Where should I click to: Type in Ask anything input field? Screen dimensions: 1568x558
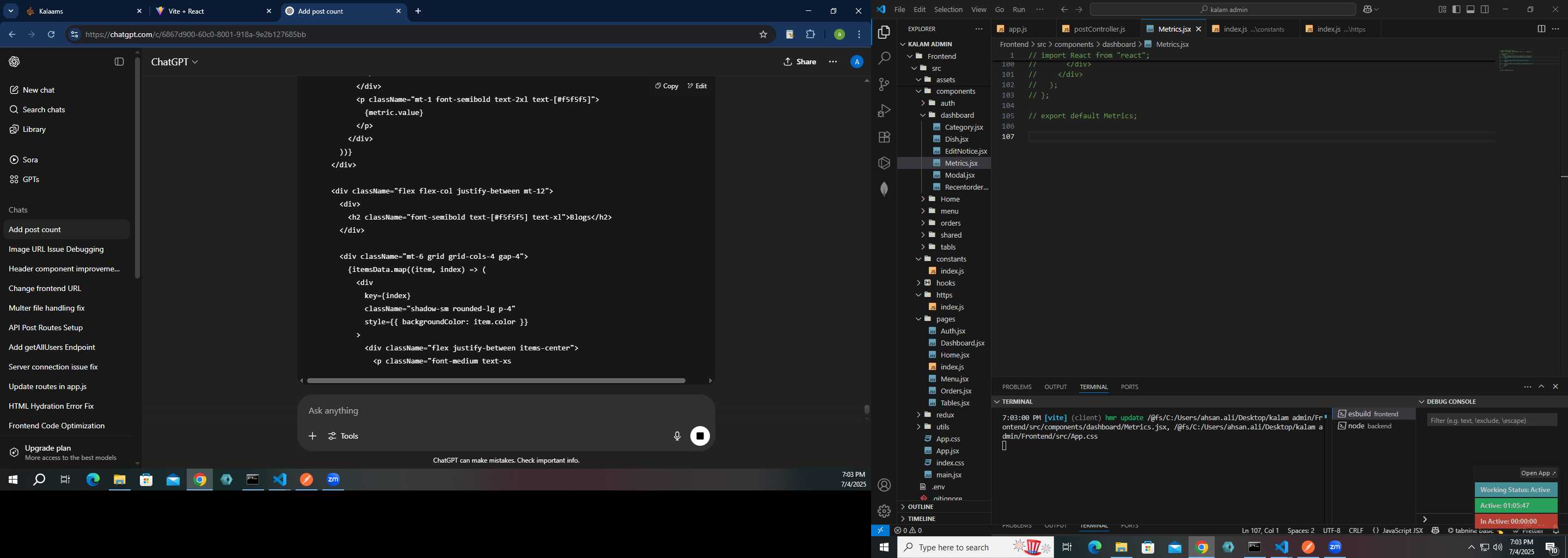coord(505,411)
